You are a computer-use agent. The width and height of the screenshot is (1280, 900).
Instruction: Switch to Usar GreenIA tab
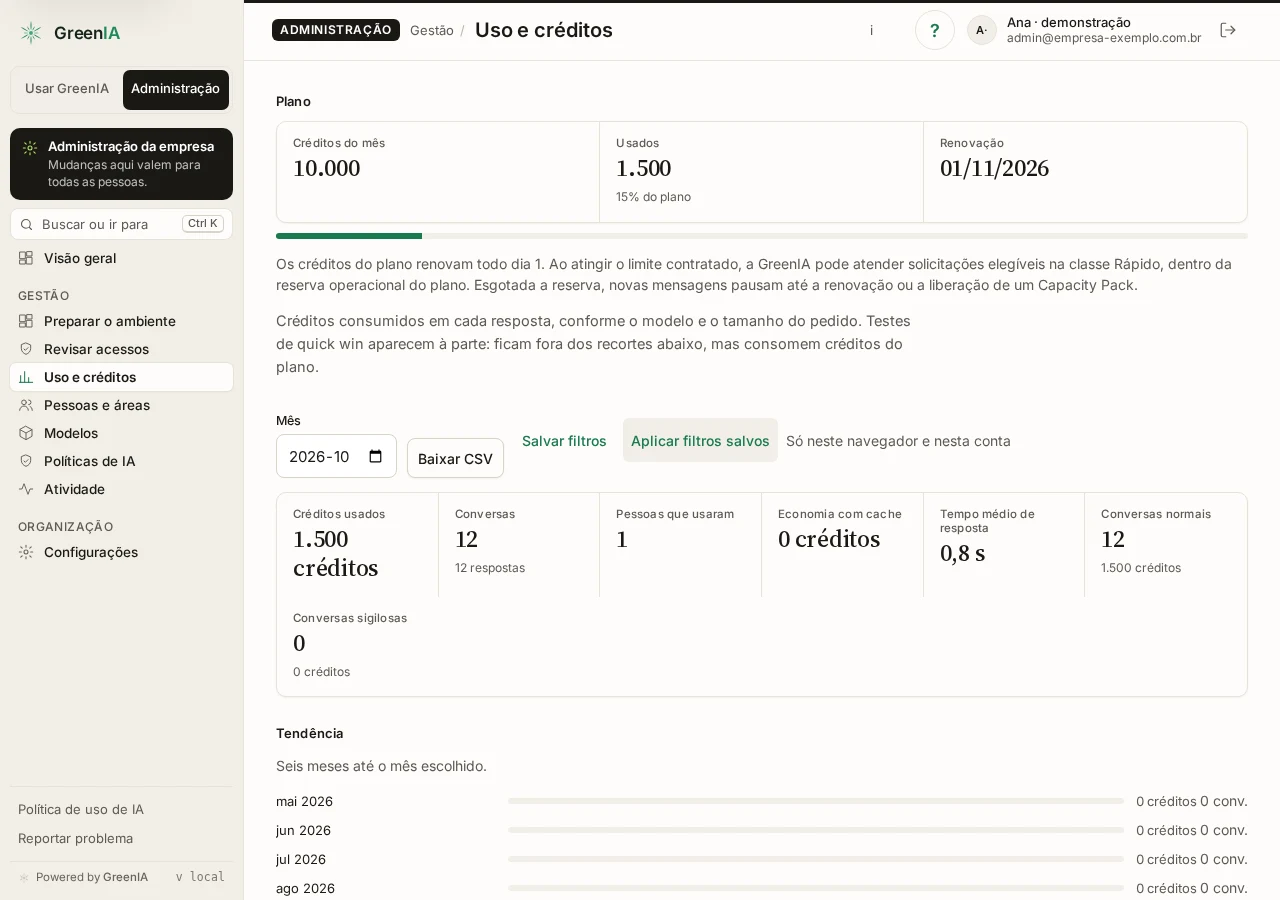tap(67, 89)
